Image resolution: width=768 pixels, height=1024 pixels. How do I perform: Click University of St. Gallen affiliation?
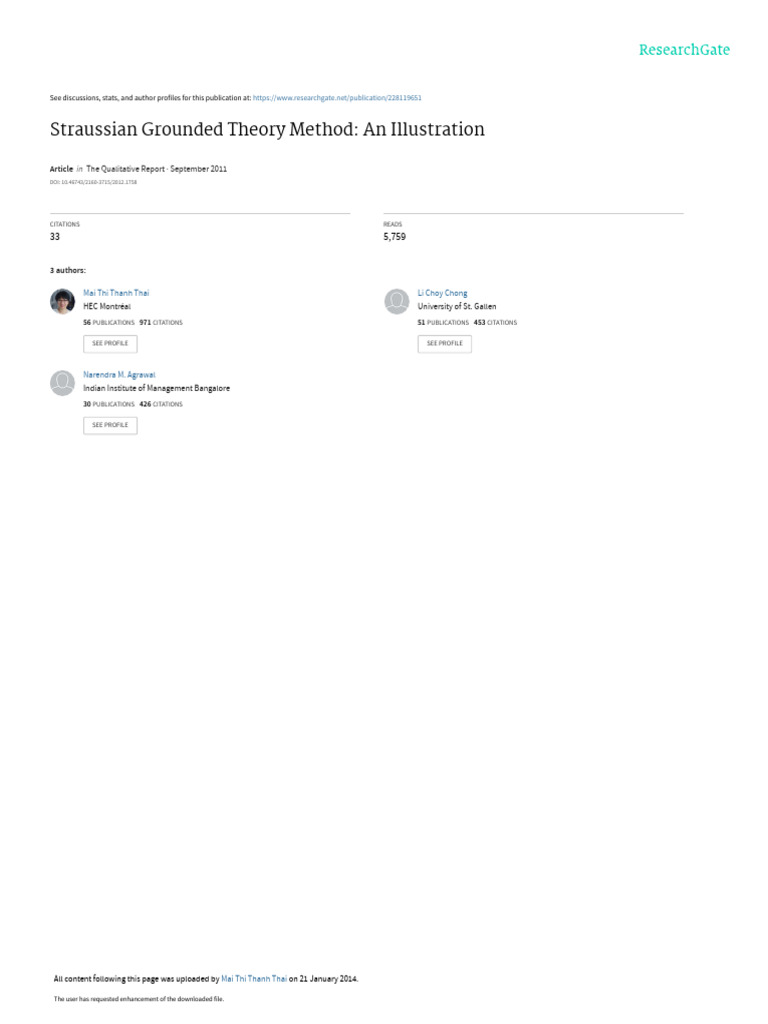pyautogui.click(x=456, y=306)
